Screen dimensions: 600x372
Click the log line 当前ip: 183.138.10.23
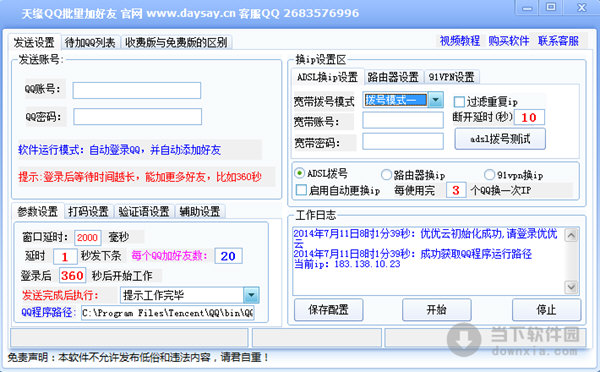coord(347,264)
